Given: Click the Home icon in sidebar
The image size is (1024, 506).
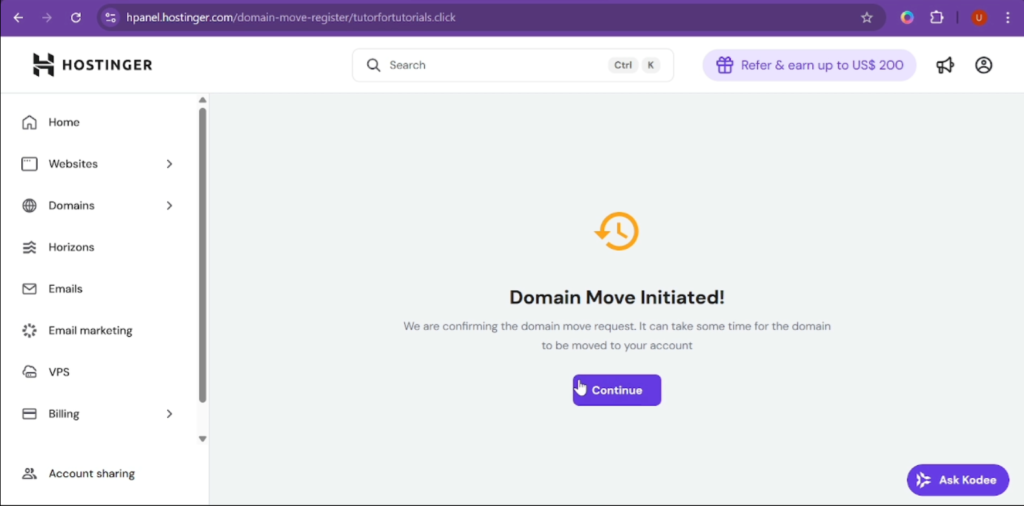Looking at the screenshot, I should [x=29, y=122].
